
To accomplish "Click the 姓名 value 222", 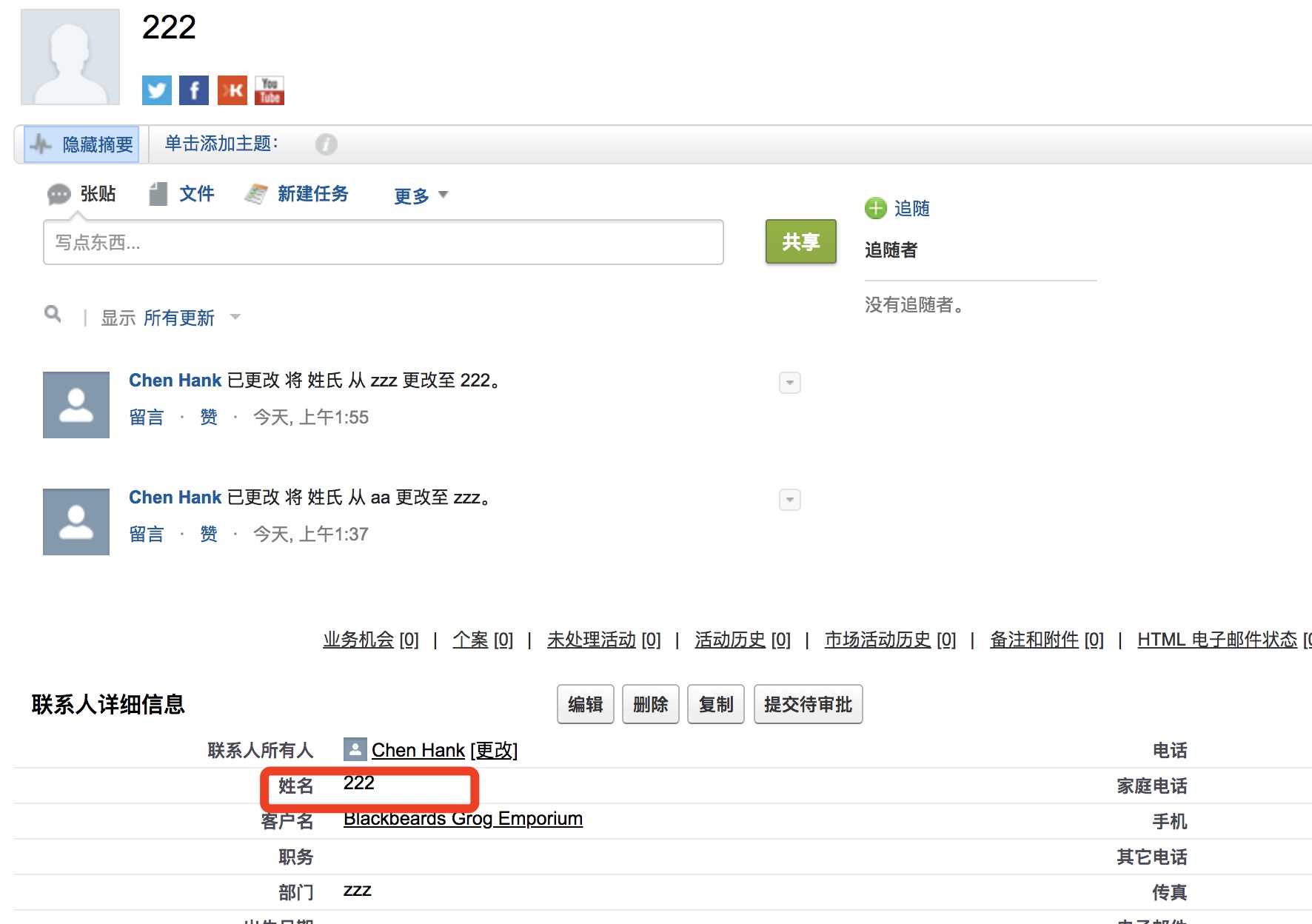I will pos(359,783).
